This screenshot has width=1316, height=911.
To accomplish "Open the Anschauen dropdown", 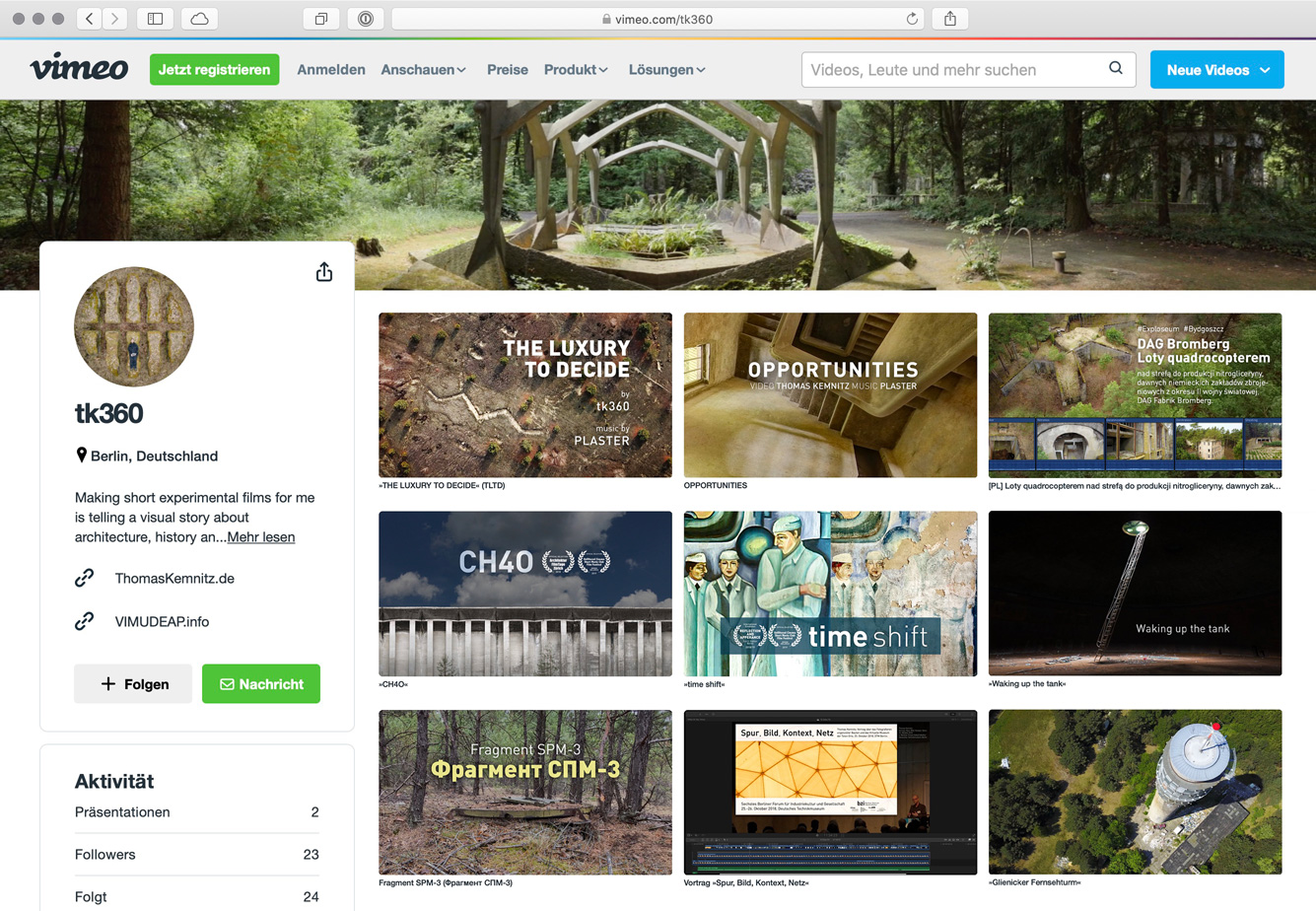I will (x=424, y=69).
